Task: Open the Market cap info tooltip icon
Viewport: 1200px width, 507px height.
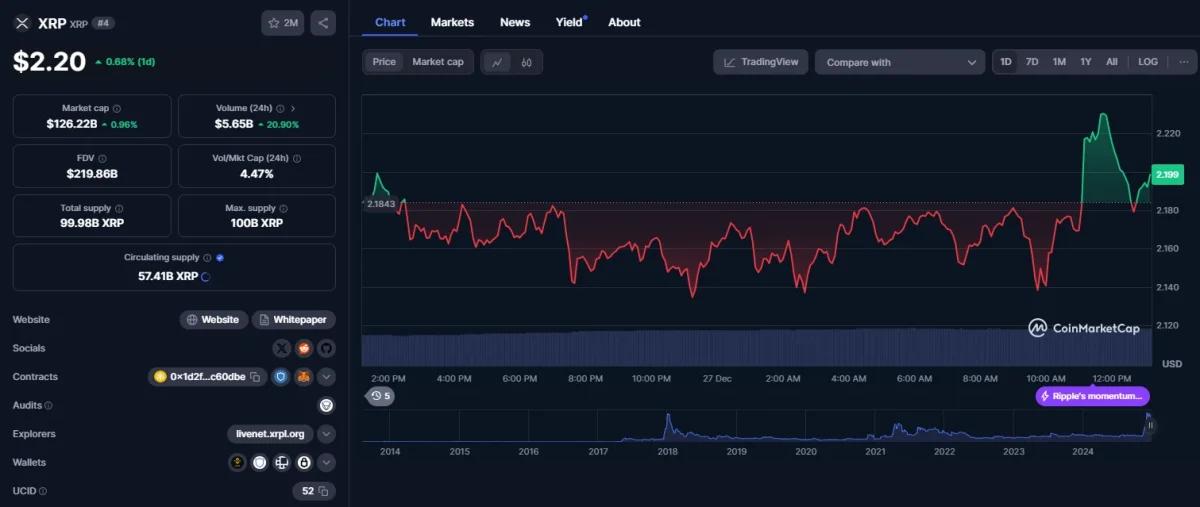Action: coord(117,108)
